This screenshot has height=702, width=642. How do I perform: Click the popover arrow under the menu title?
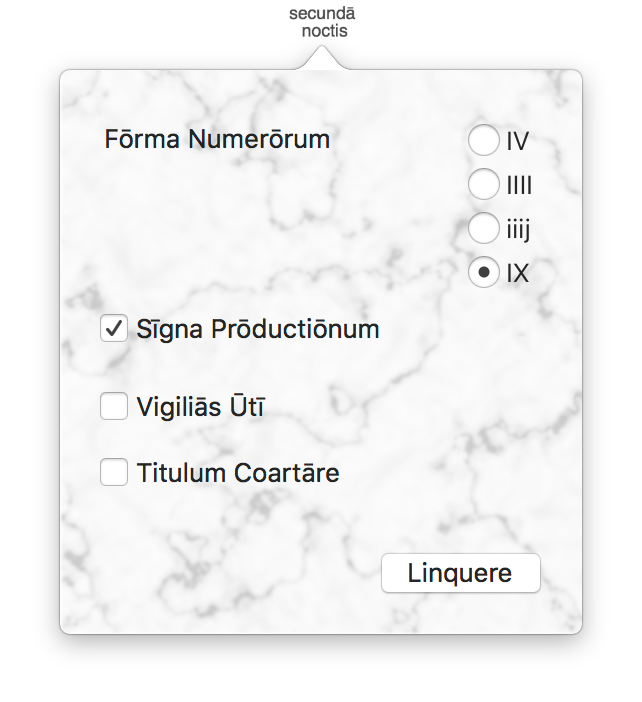(321, 58)
